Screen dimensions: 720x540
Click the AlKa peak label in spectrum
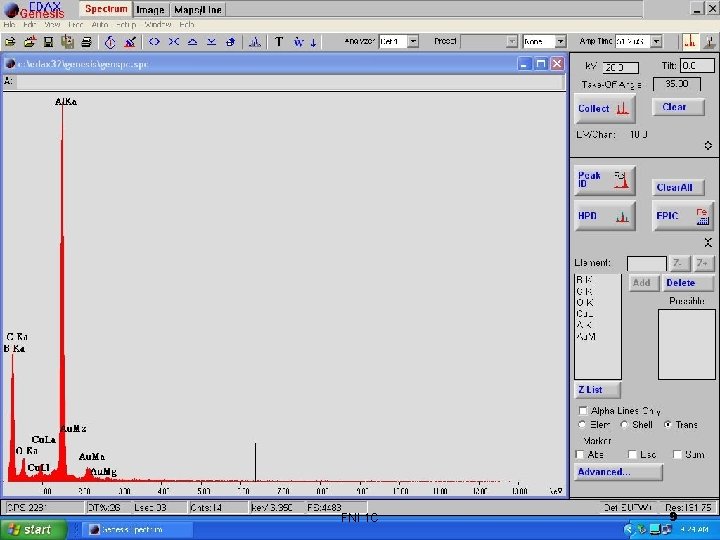pyautogui.click(x=66, y=102)
